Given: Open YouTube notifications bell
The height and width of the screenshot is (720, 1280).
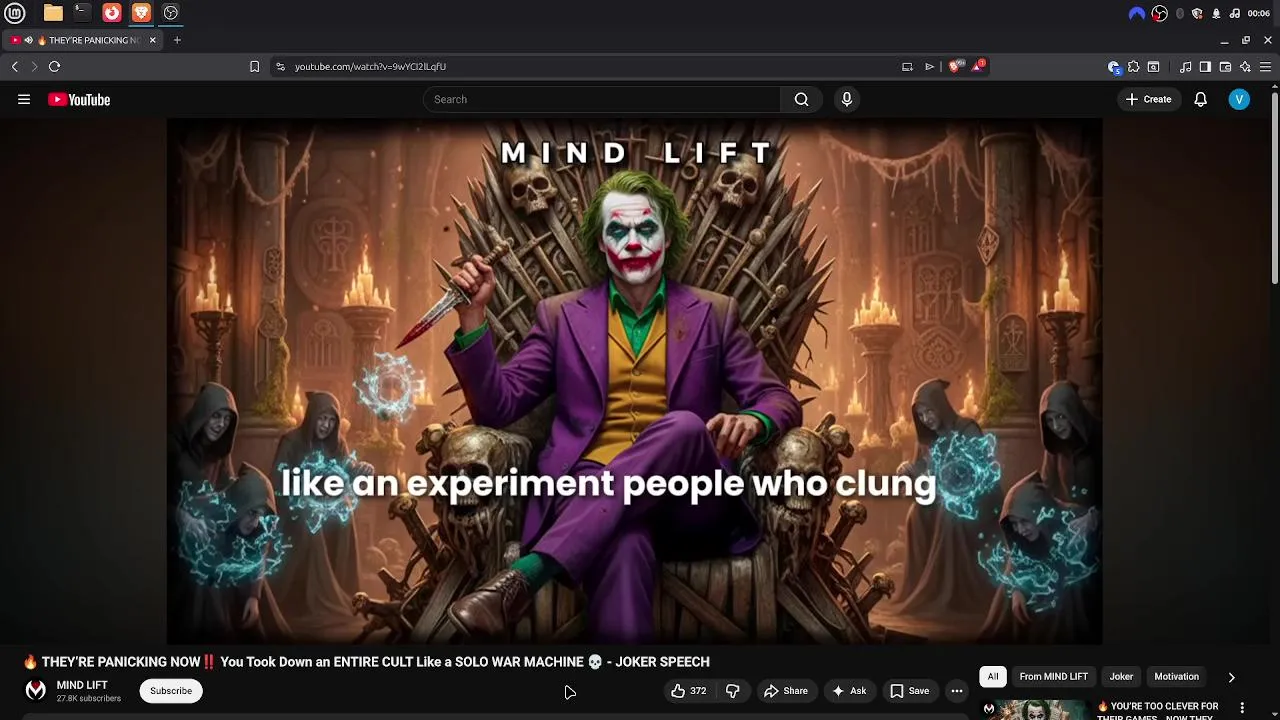Looking at the screenshot, I should pos(1201,99).
